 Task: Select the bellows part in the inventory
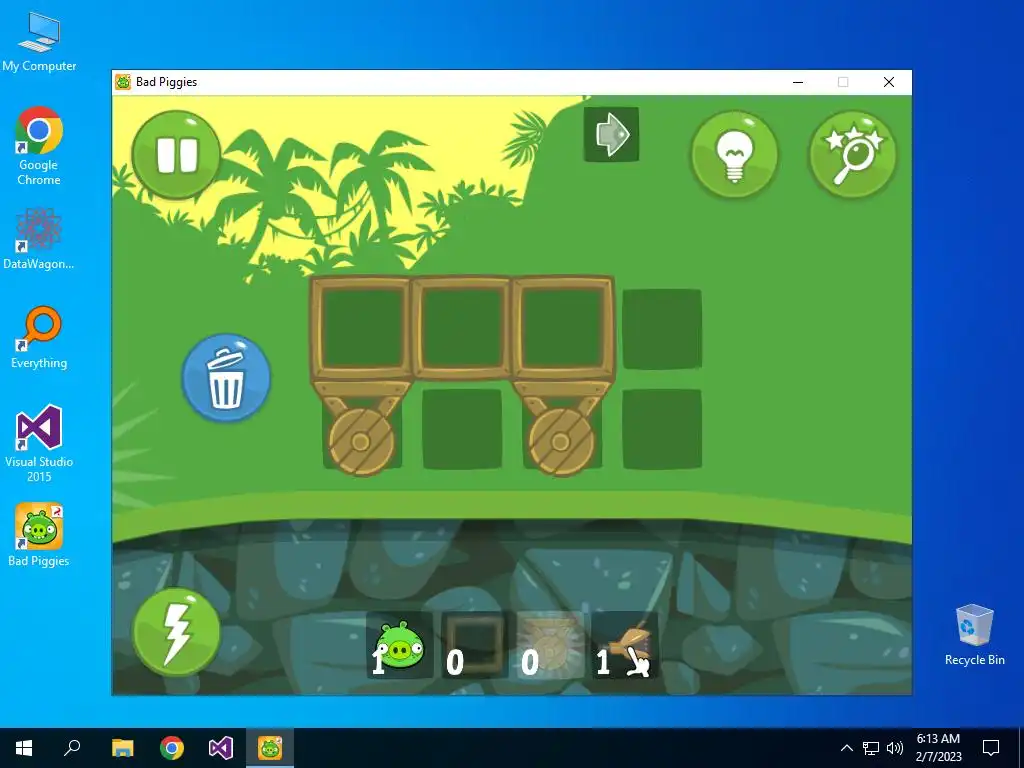pos(625,645)
